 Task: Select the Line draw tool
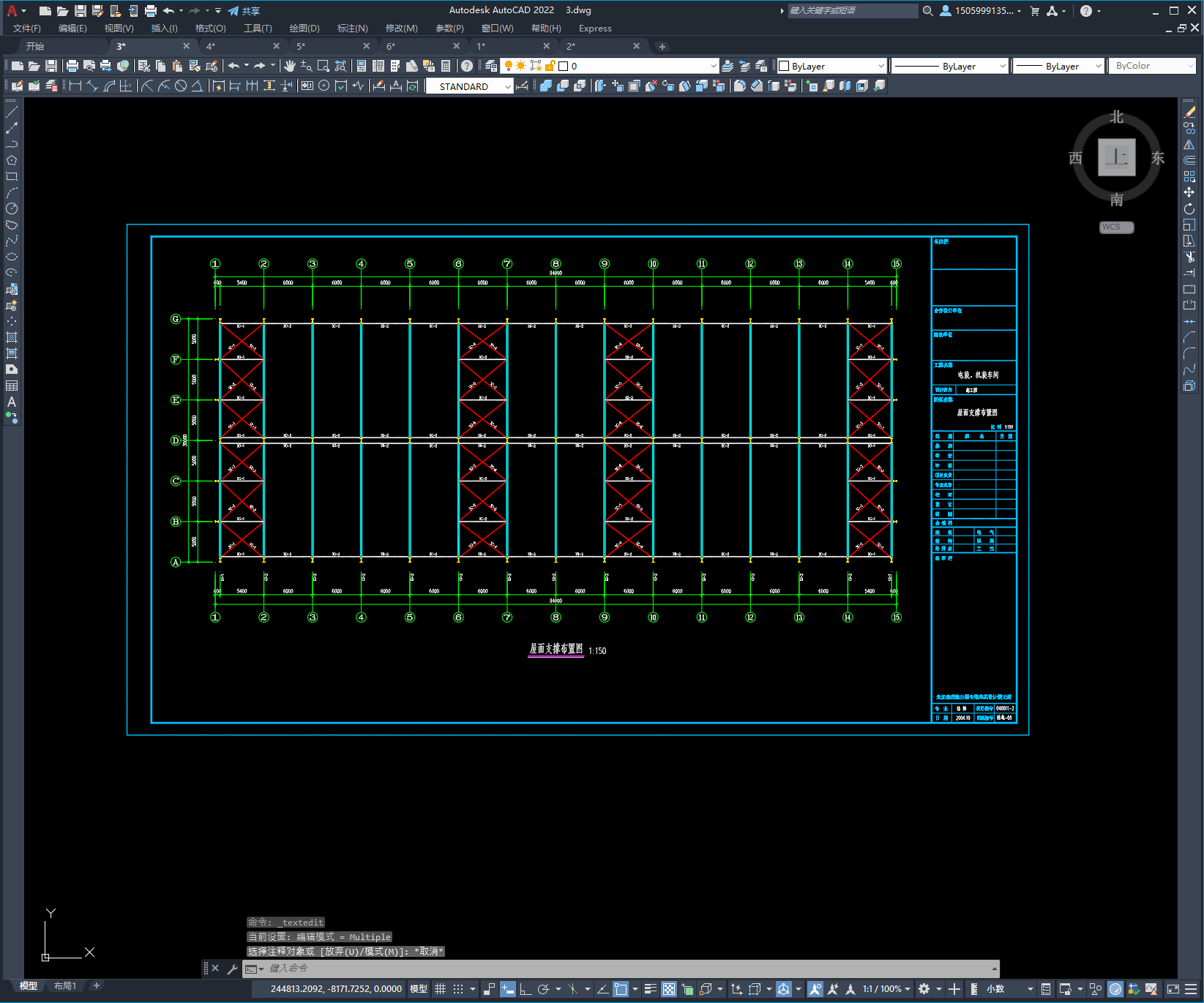click(12, 112)
